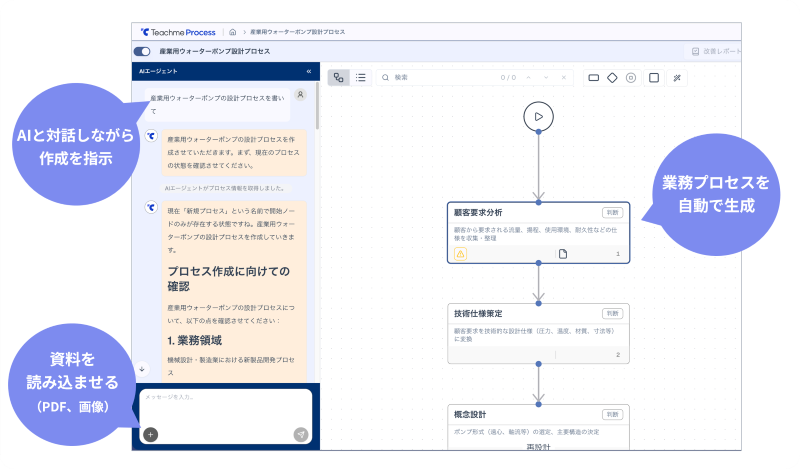The width and height of the screenshot is (800, 469).
Task: Collapse the AIエージェント panel
Action: 308,72
